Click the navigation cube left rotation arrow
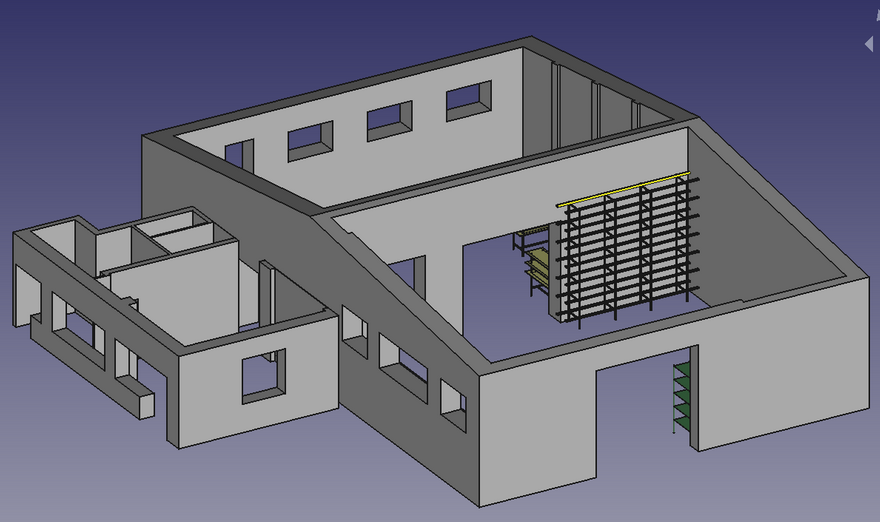The image size is (880, 522). 869,44
